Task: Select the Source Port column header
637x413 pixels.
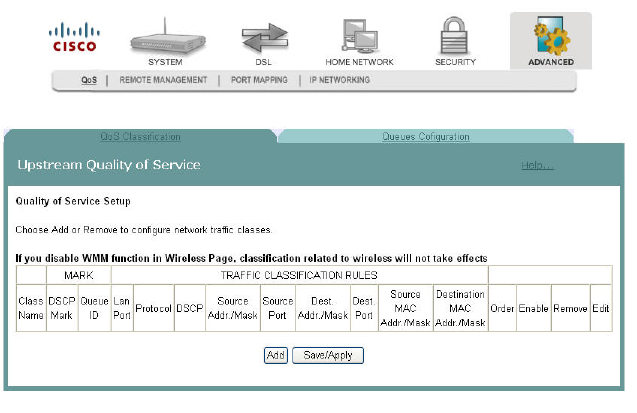Action: [x=277, y=308]
